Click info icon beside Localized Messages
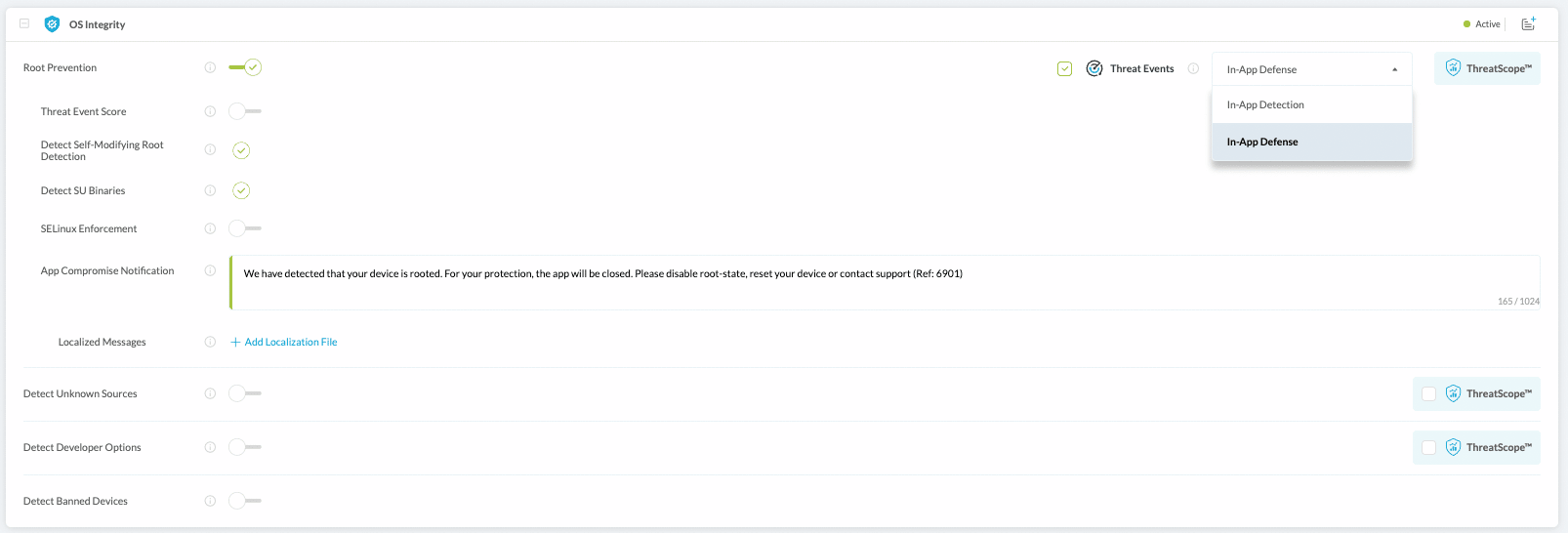This screenshot has height=533, width=1568. click(x=210, y=342)
